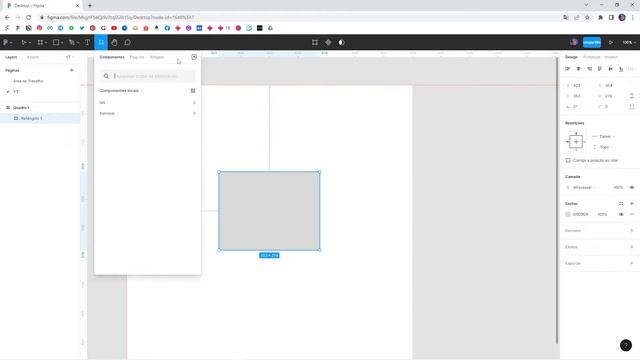Align selection to the left
The image size is (640, 360).
tap(568, 69)
